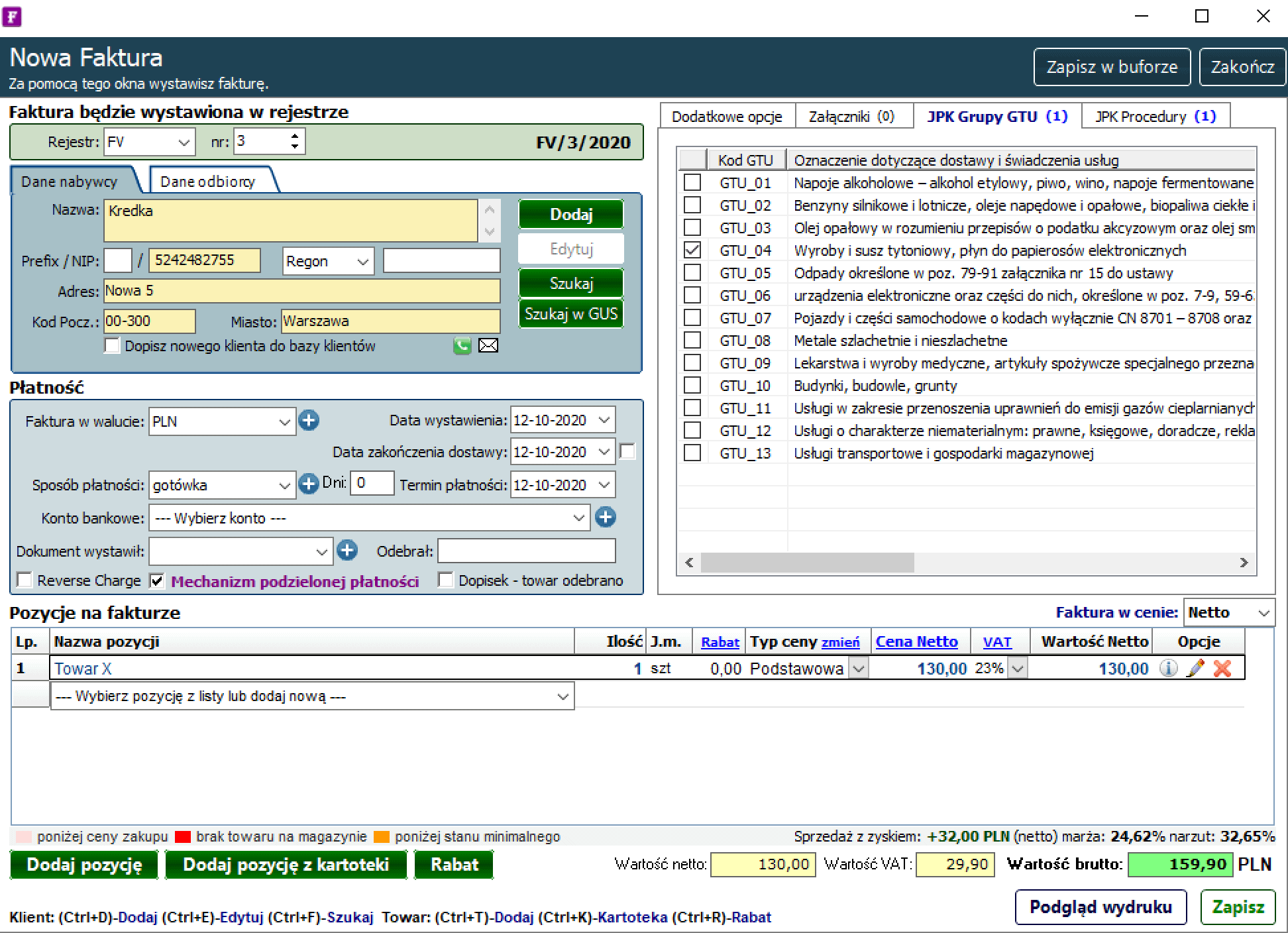Open the Regon identifier type dropdown

363,261
